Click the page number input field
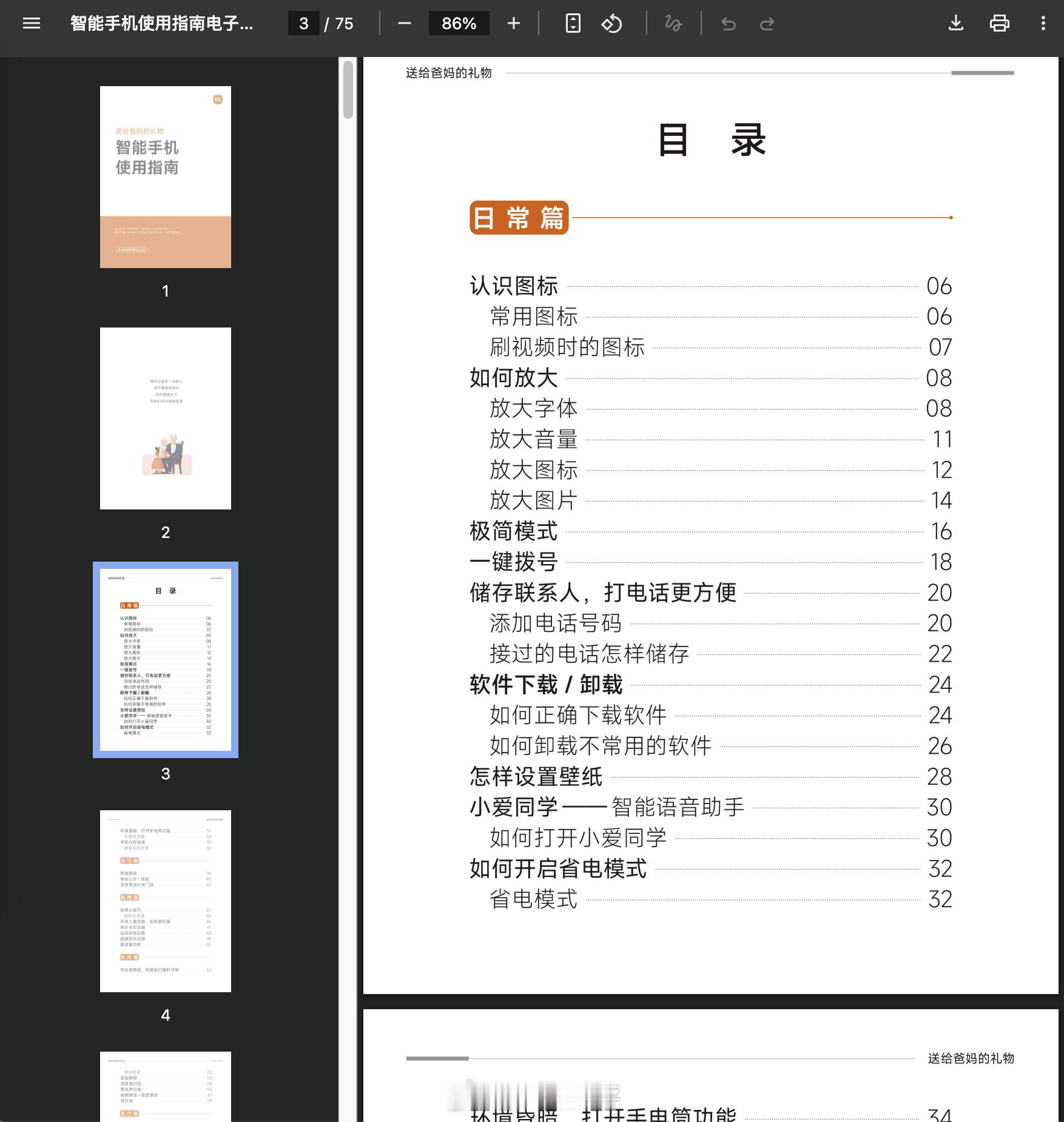1064x1122 pixels. point(304,24)
